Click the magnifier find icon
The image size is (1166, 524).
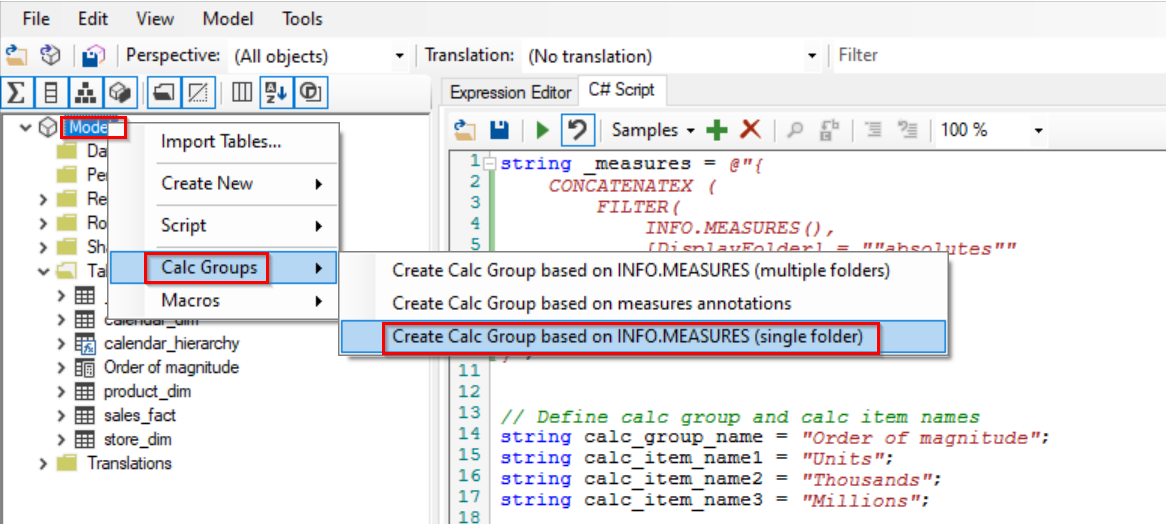click(795, 130)
